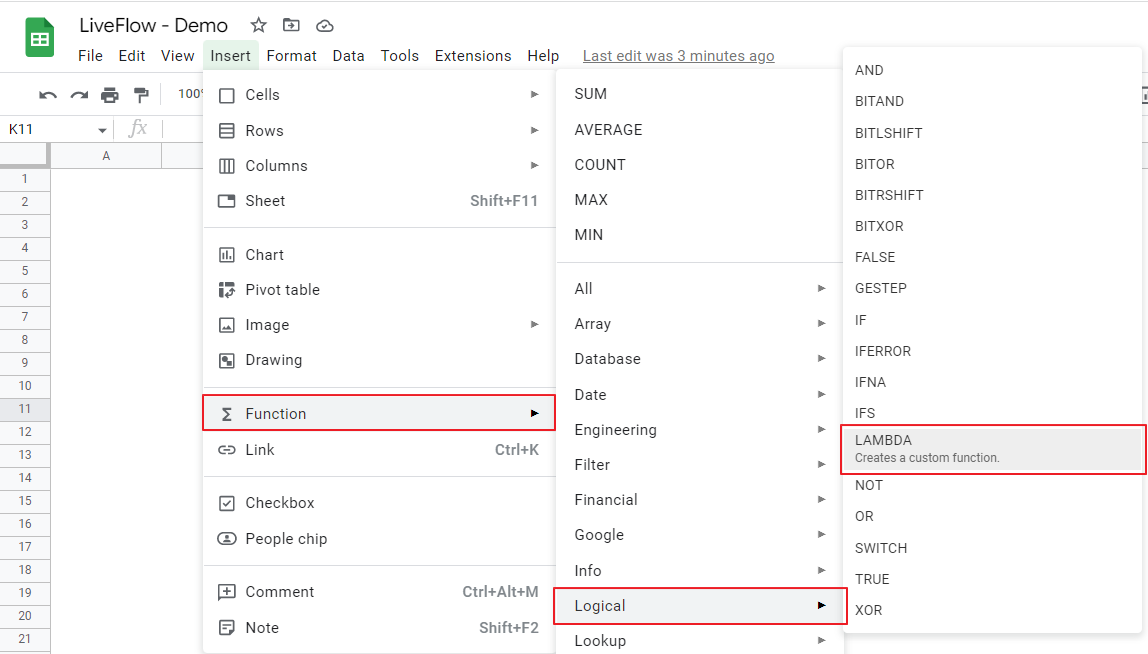Click the LiveFlow - Demo document title

(x=153, y=26)
